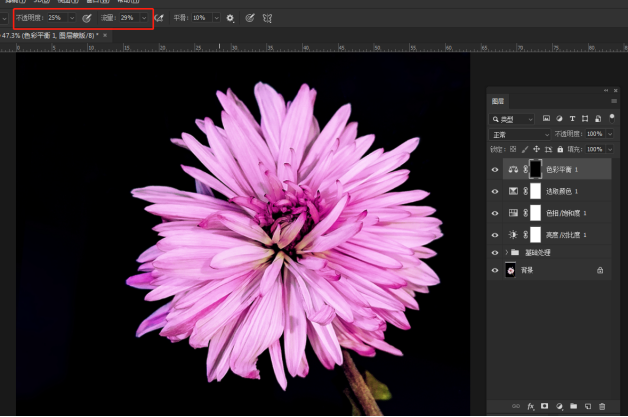Image resolution: width=628 pixels, height=417 pixels.
Task: Hide the 选取颜色 1 layer
Action: (x=495, y=191)
